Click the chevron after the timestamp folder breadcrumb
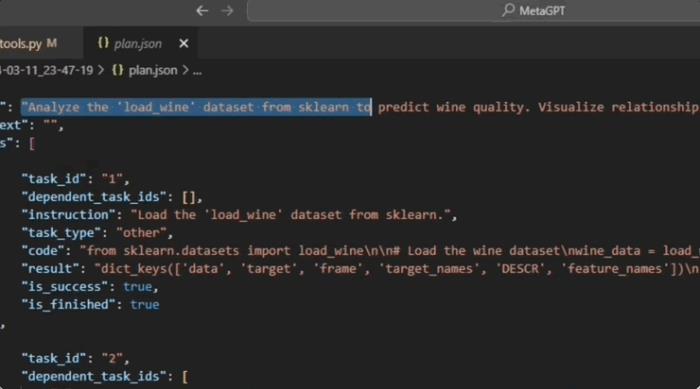This screenshot has width=700, height=389. (101, 70)
